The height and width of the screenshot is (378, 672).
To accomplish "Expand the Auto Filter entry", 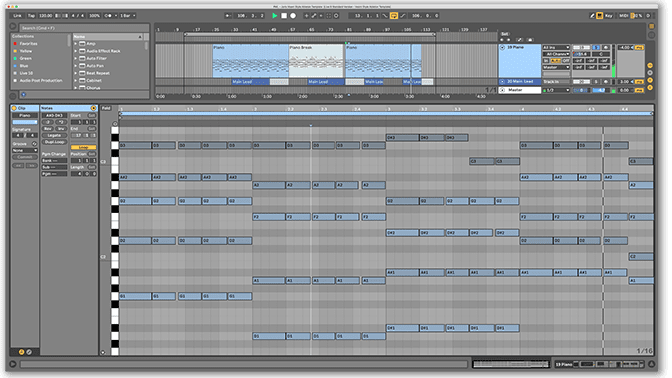I will click(x=76, y=58).
